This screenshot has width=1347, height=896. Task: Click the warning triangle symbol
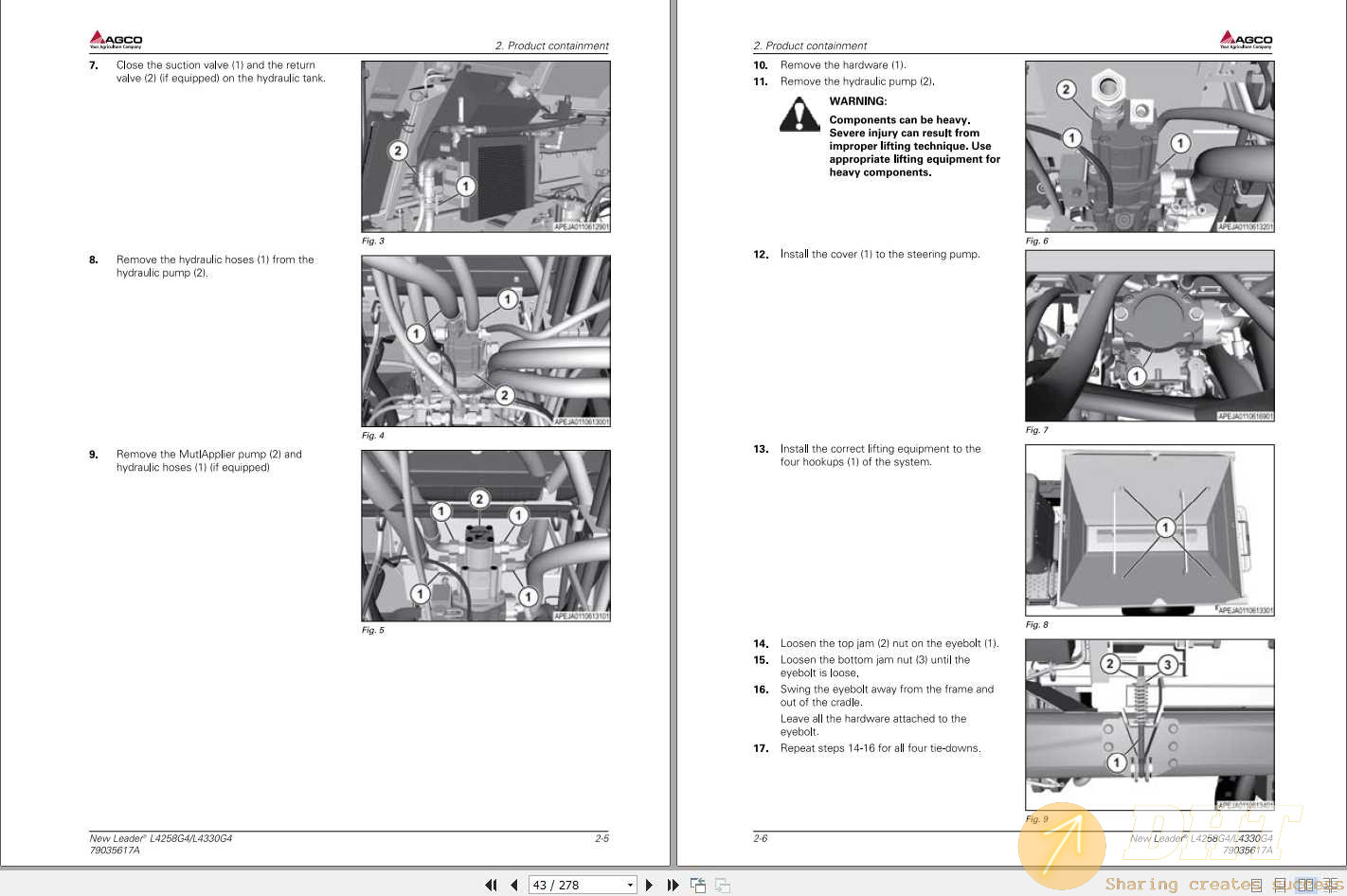coord(799,114)
